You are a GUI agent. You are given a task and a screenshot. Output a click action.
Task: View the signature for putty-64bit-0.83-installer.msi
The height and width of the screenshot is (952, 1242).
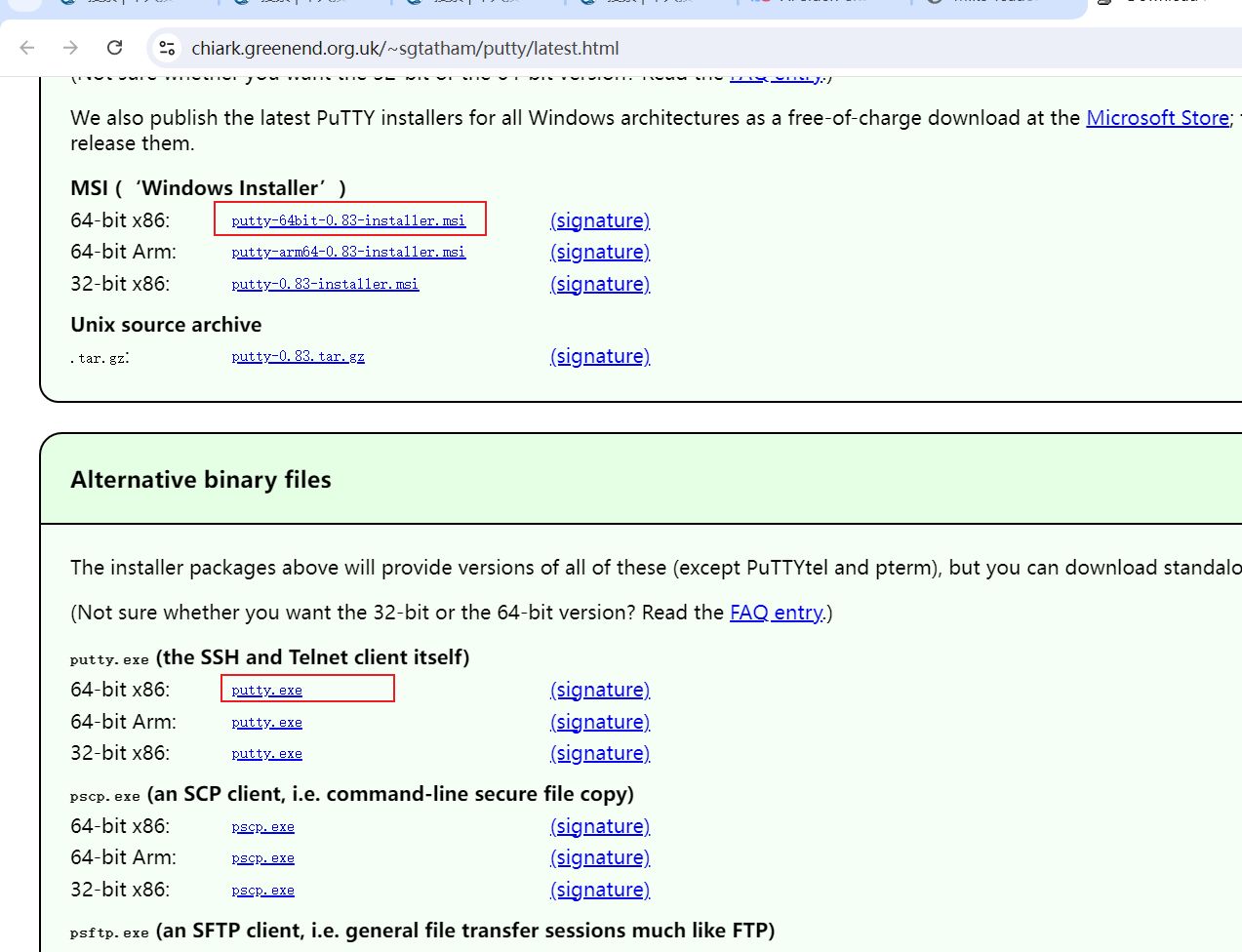599,220
